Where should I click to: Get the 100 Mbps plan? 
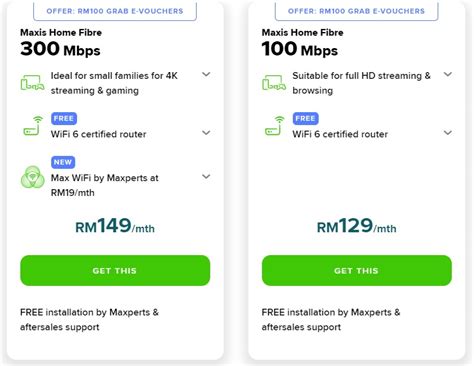tap(357, 270)
